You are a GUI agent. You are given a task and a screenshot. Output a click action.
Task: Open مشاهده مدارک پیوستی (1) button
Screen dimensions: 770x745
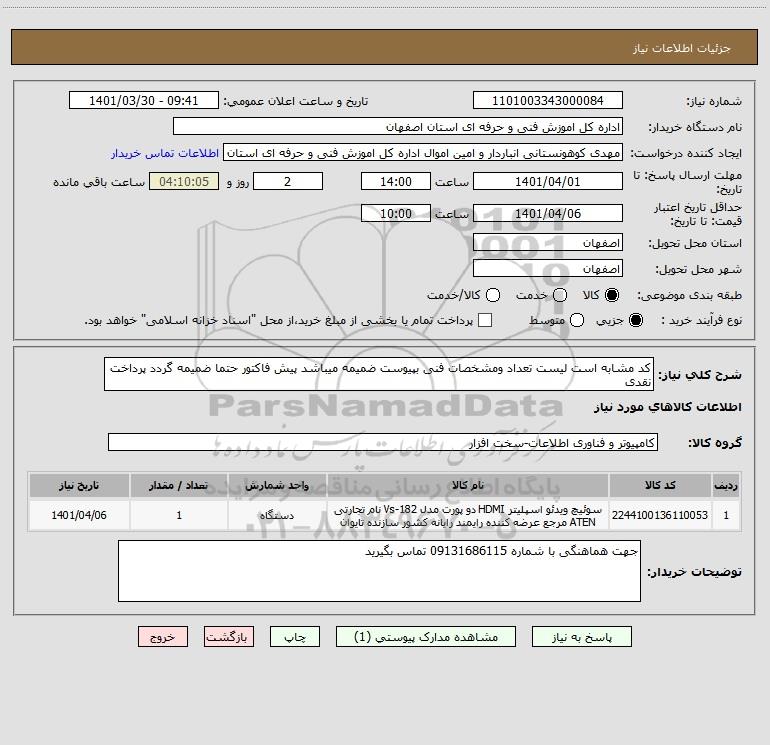(426, 637)
